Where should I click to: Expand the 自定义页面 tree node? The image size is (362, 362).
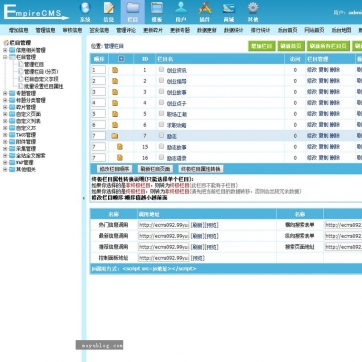click(x=5, y=114)
